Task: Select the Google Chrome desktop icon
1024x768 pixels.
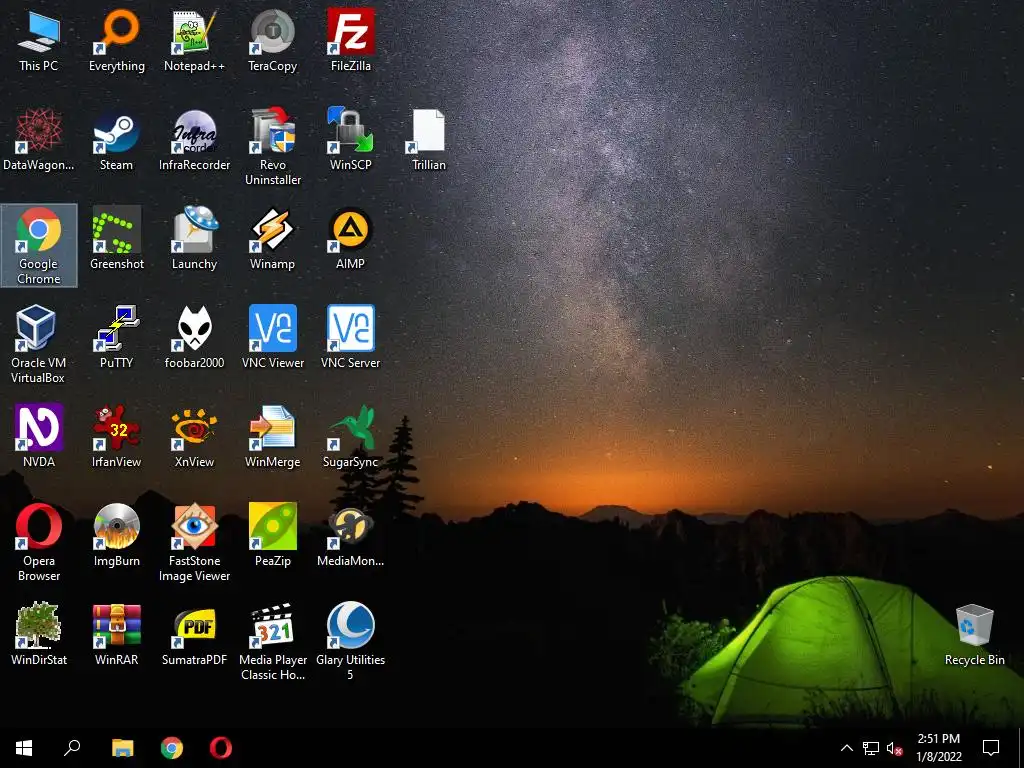Action: pos(39,246)
